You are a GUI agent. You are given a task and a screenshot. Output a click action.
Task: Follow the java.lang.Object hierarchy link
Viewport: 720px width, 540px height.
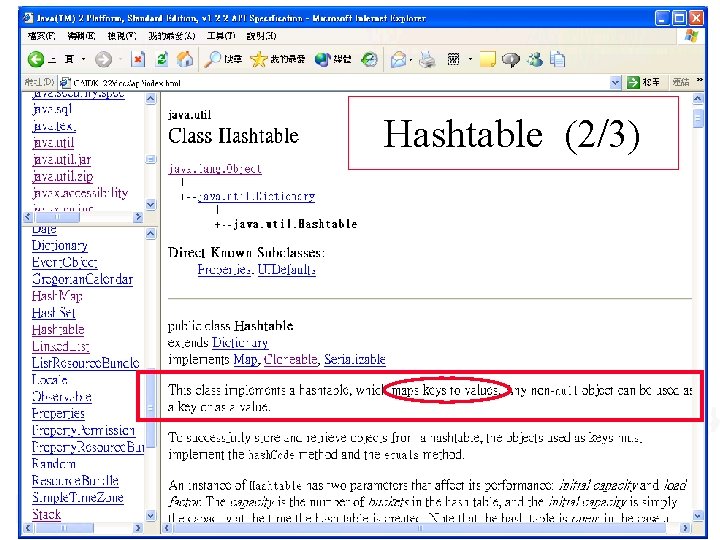coord(215,169)
